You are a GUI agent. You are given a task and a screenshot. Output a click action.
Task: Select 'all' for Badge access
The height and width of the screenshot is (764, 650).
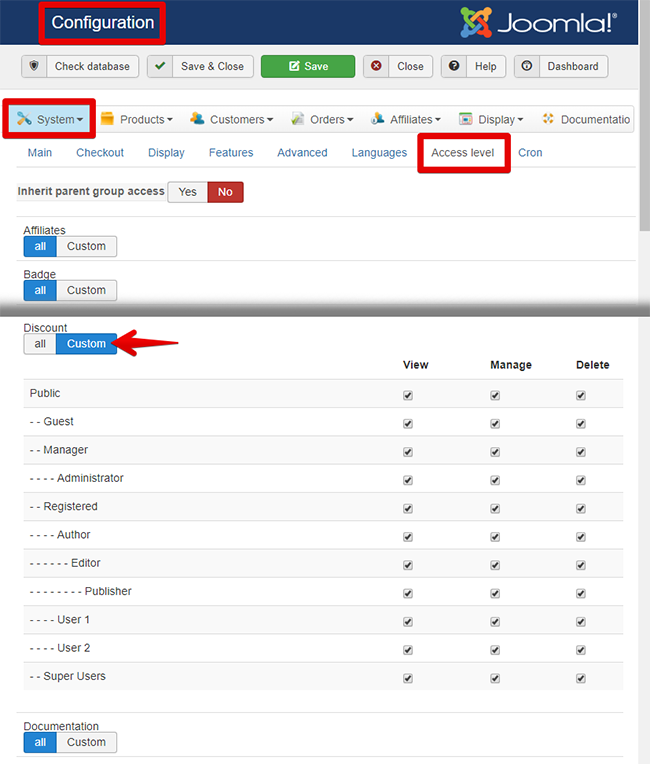pos(40,290)
